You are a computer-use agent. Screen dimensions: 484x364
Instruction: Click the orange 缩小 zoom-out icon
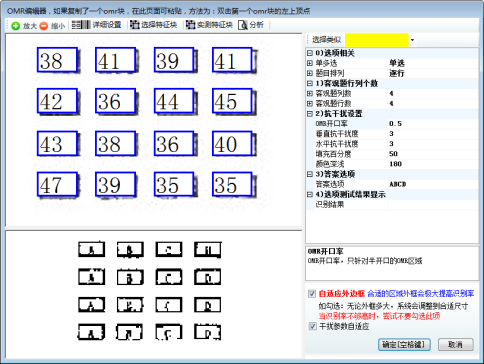[44, 26]
